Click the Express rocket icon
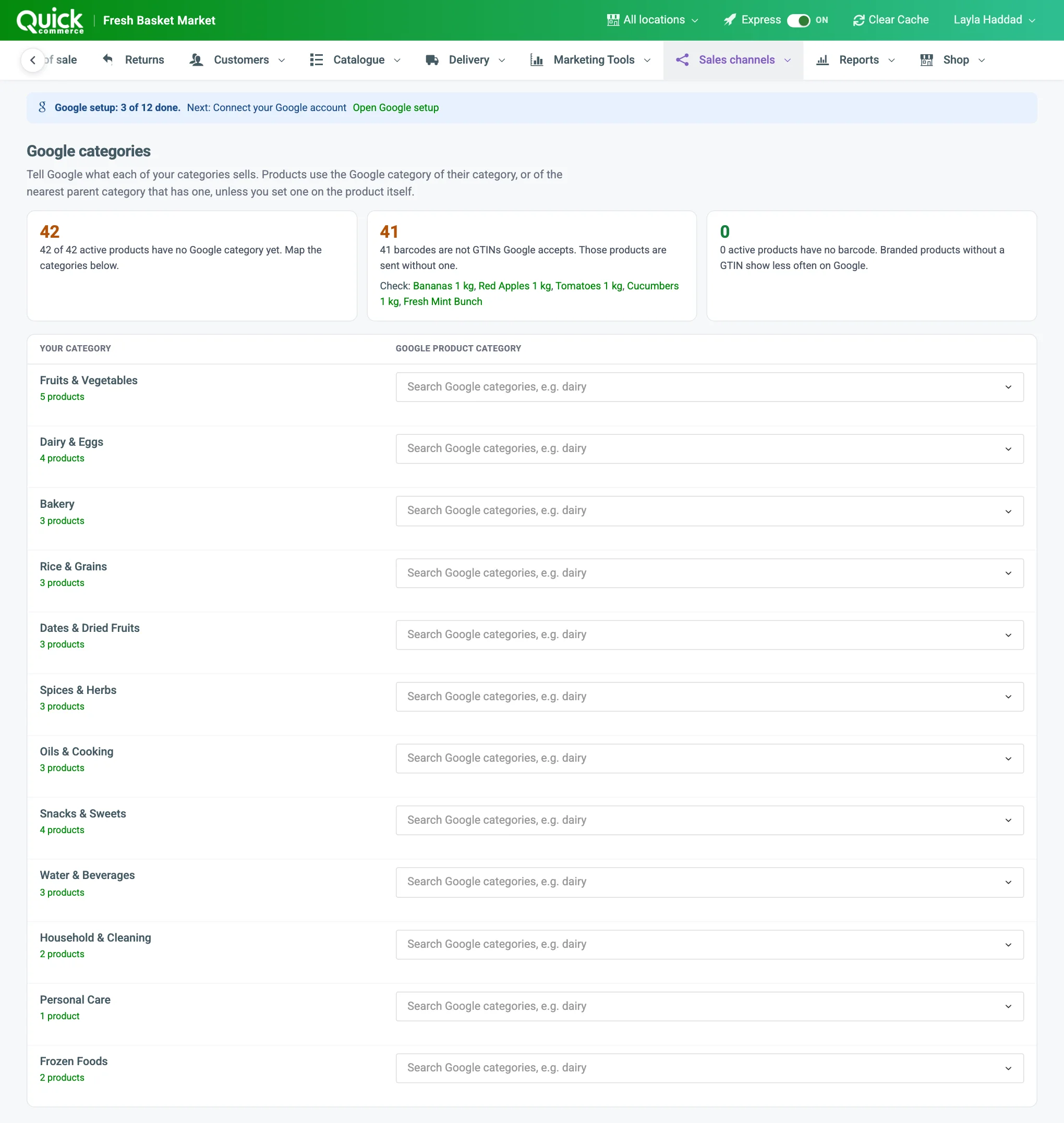The height and width of the screenshot is (1123, 1064). pos(729,20)
